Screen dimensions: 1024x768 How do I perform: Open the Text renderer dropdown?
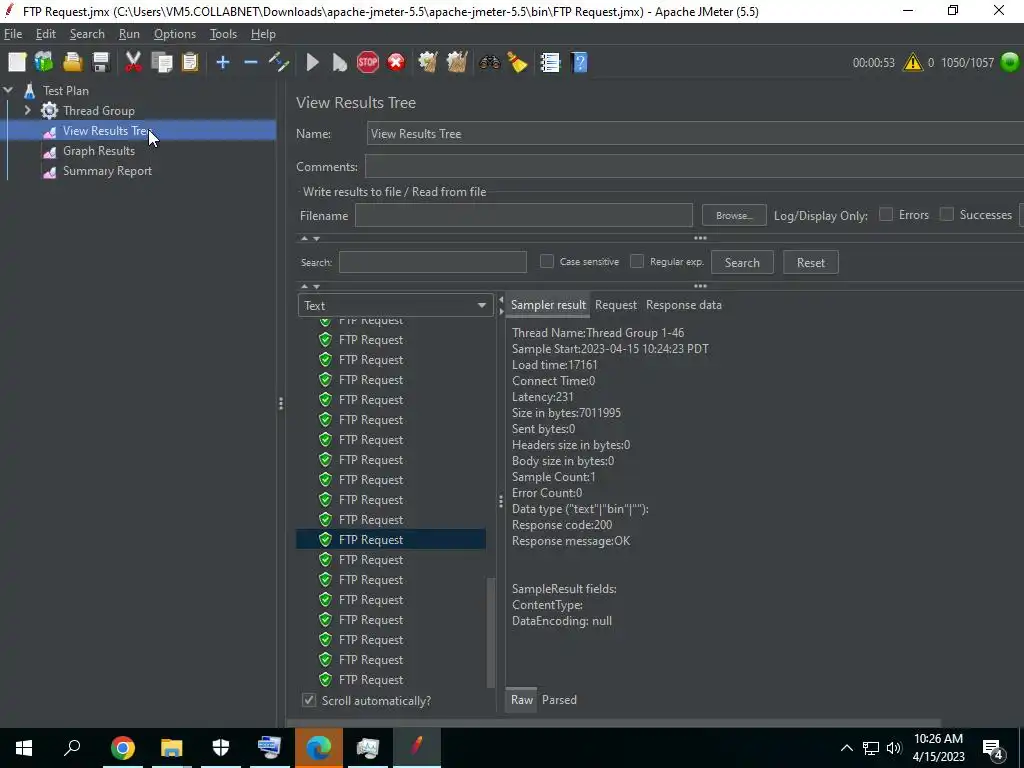coord(394,306)
